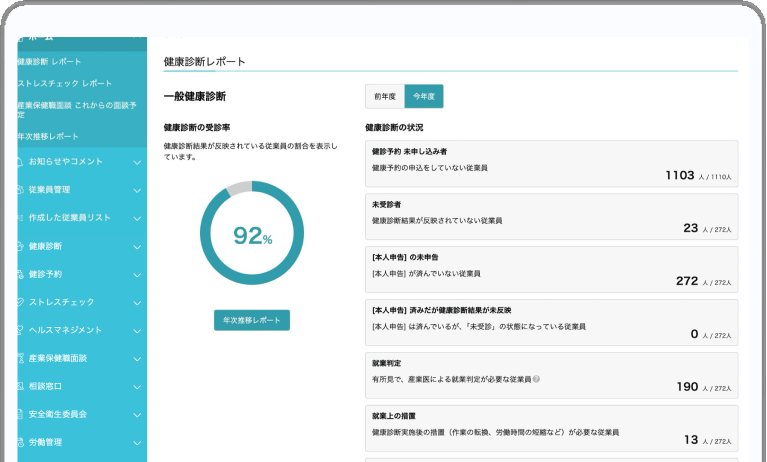This screenshot has height=462, width=767.
Task: Click the 92% donut progress chart
Action: pyautogui.click(x=251, y=235)
